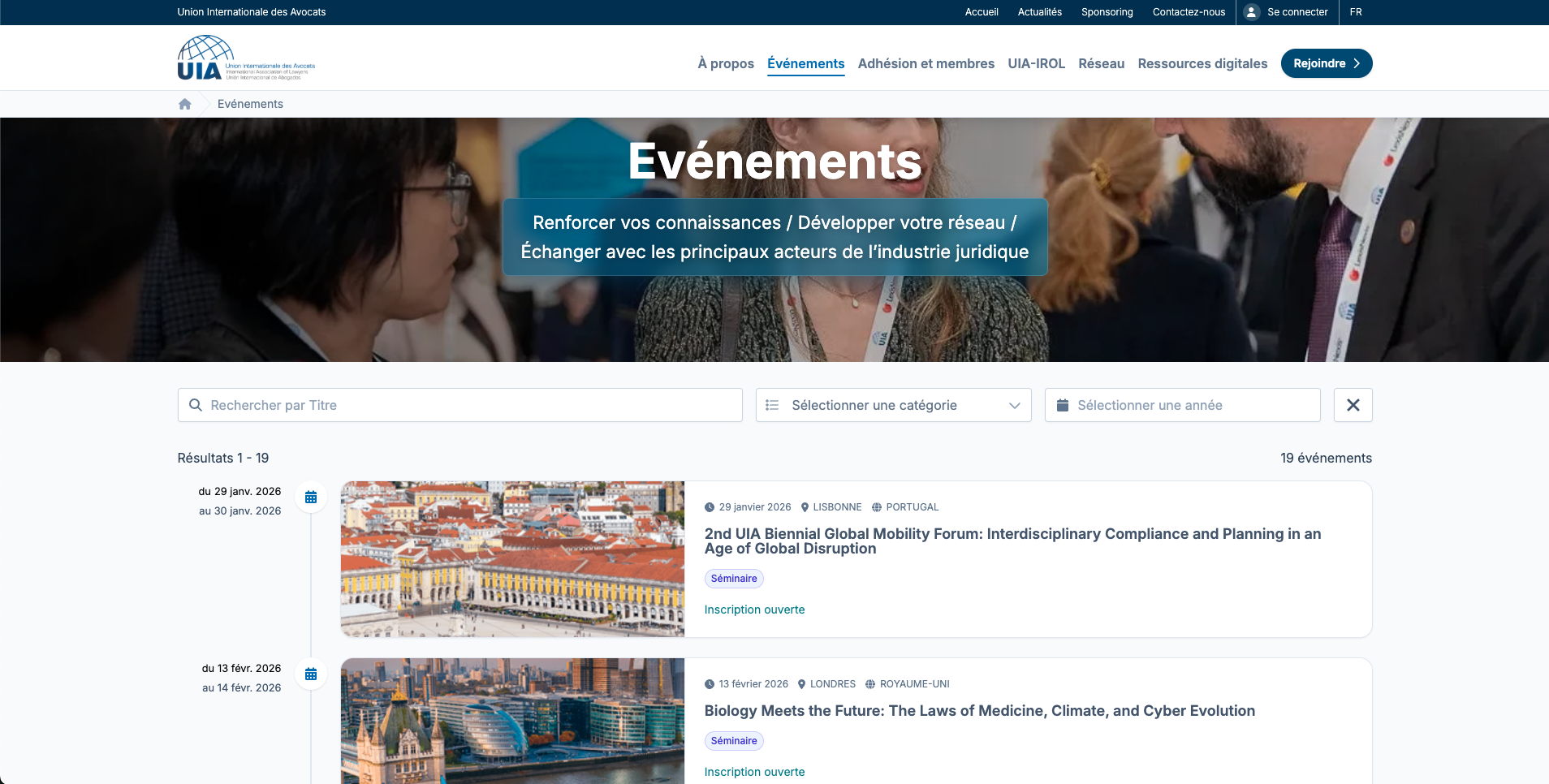
Task: Open 'Biology Meets the Future' event title
Action: [979, 711]
